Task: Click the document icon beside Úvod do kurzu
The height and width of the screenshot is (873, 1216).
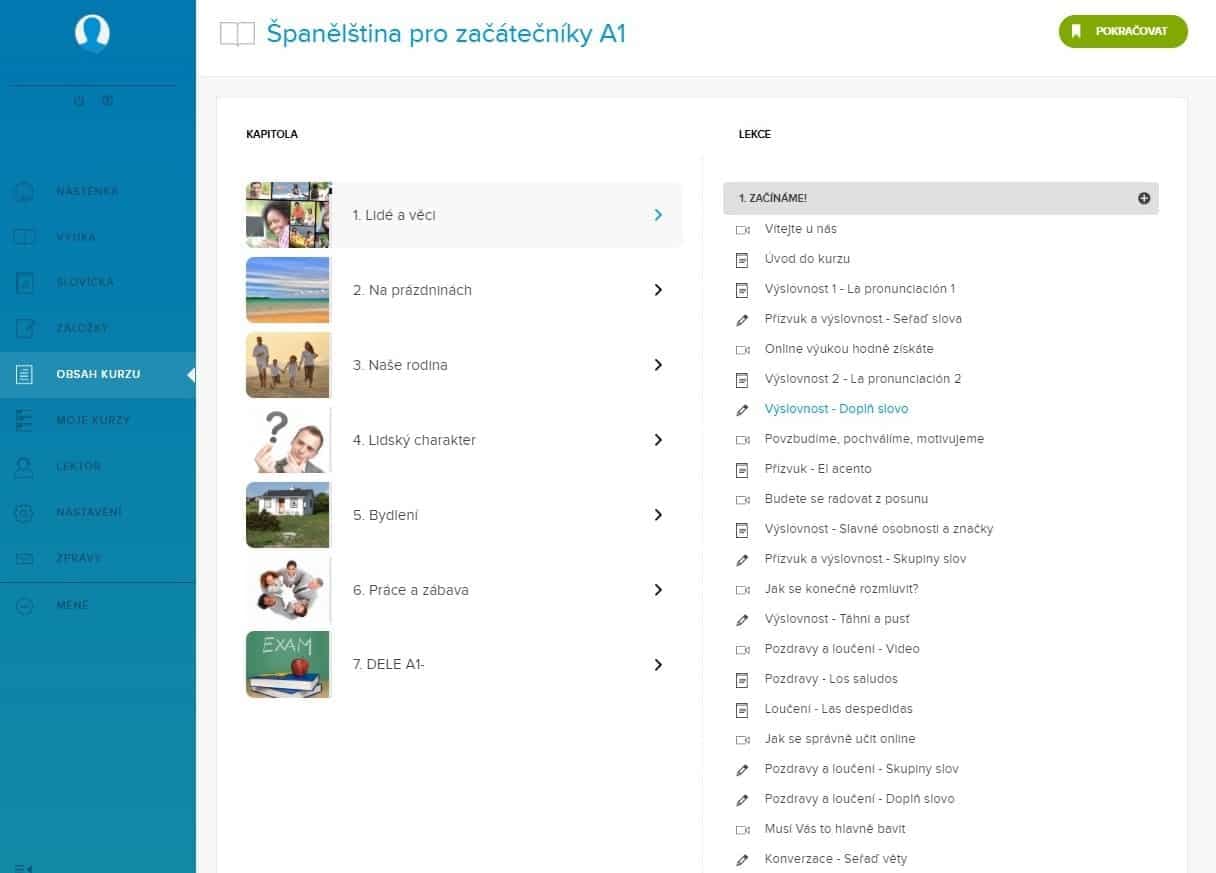Action: (x=742, y=259)
